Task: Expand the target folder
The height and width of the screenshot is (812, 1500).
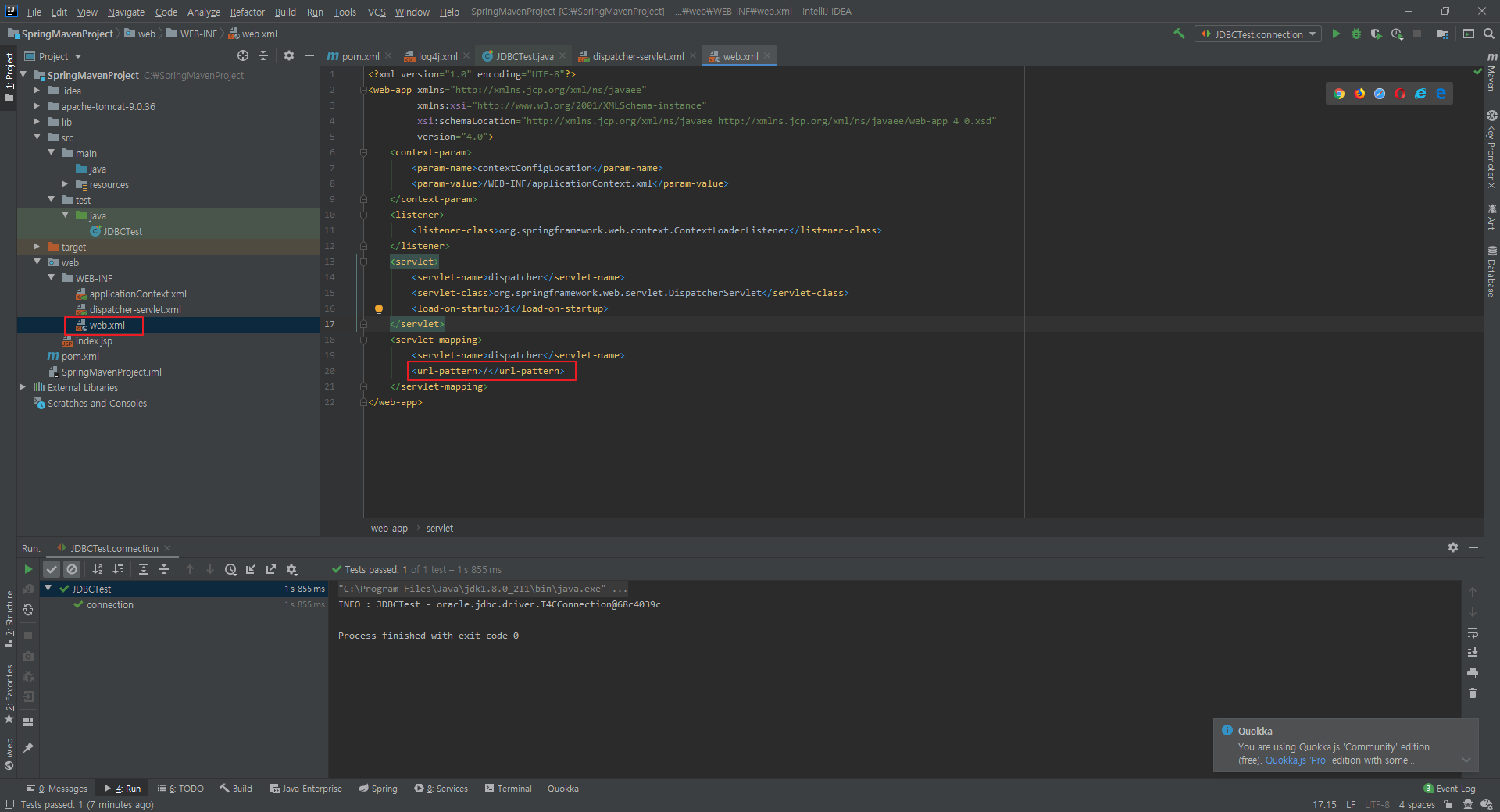Action: [37, 247]
